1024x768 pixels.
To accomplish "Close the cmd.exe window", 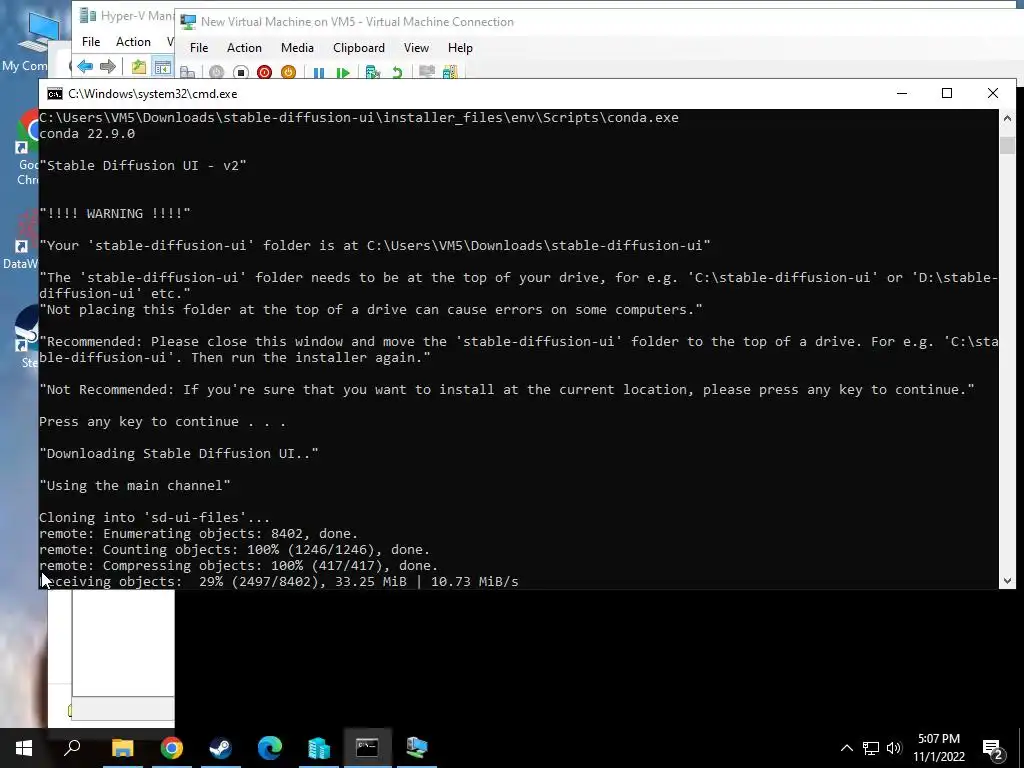I will point(993,93).
